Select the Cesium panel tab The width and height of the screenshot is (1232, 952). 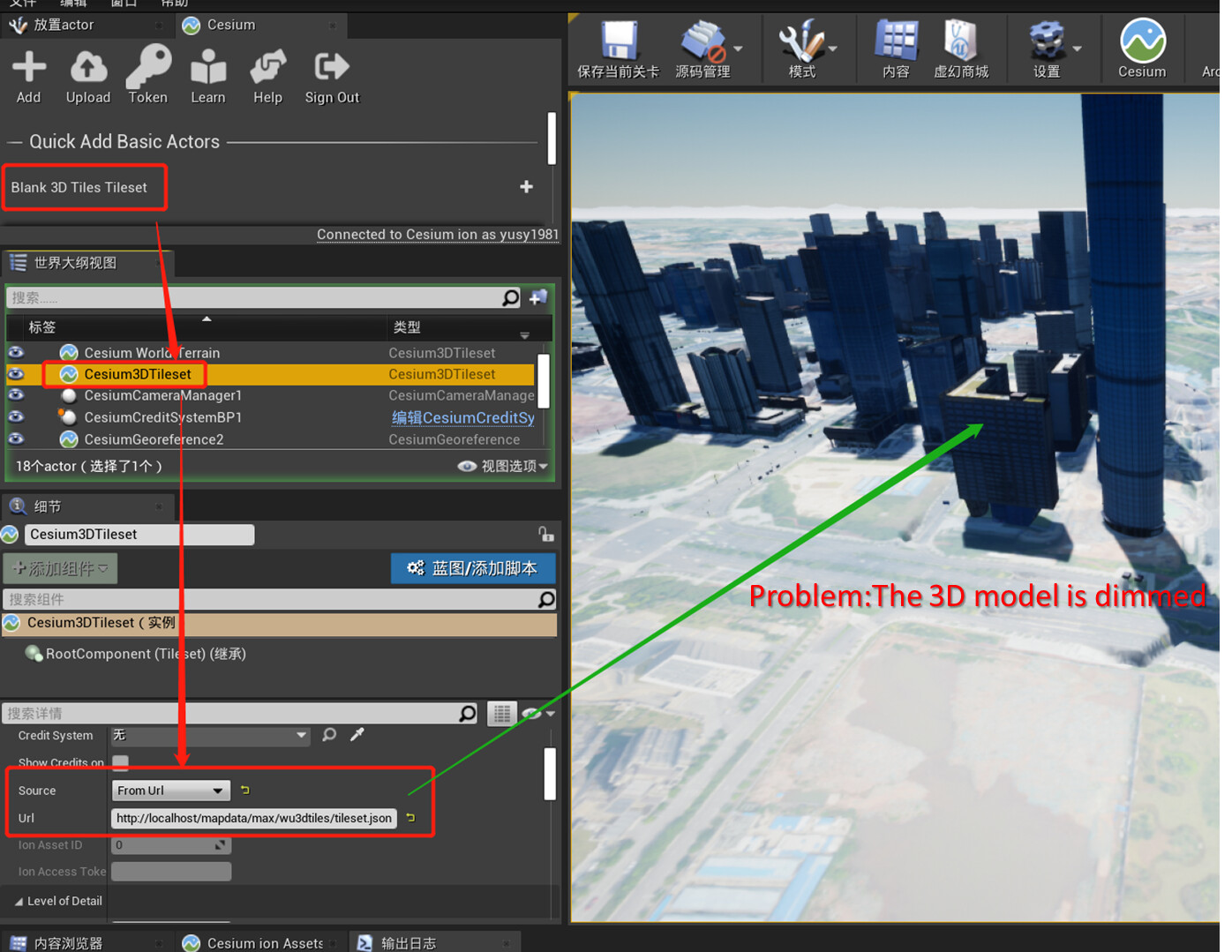pyautogui.click(x=259, y=25)
